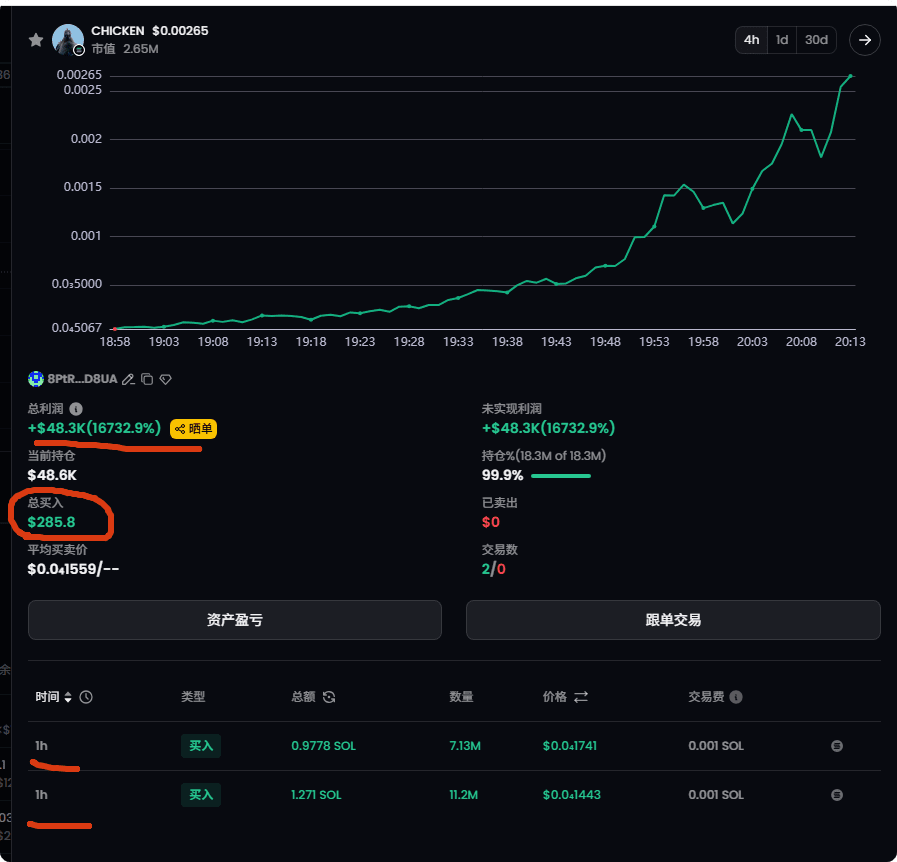Toggle the 总额 currency refresh icon
The height and width of the screenshot is (862, 897).
(329, 697)
